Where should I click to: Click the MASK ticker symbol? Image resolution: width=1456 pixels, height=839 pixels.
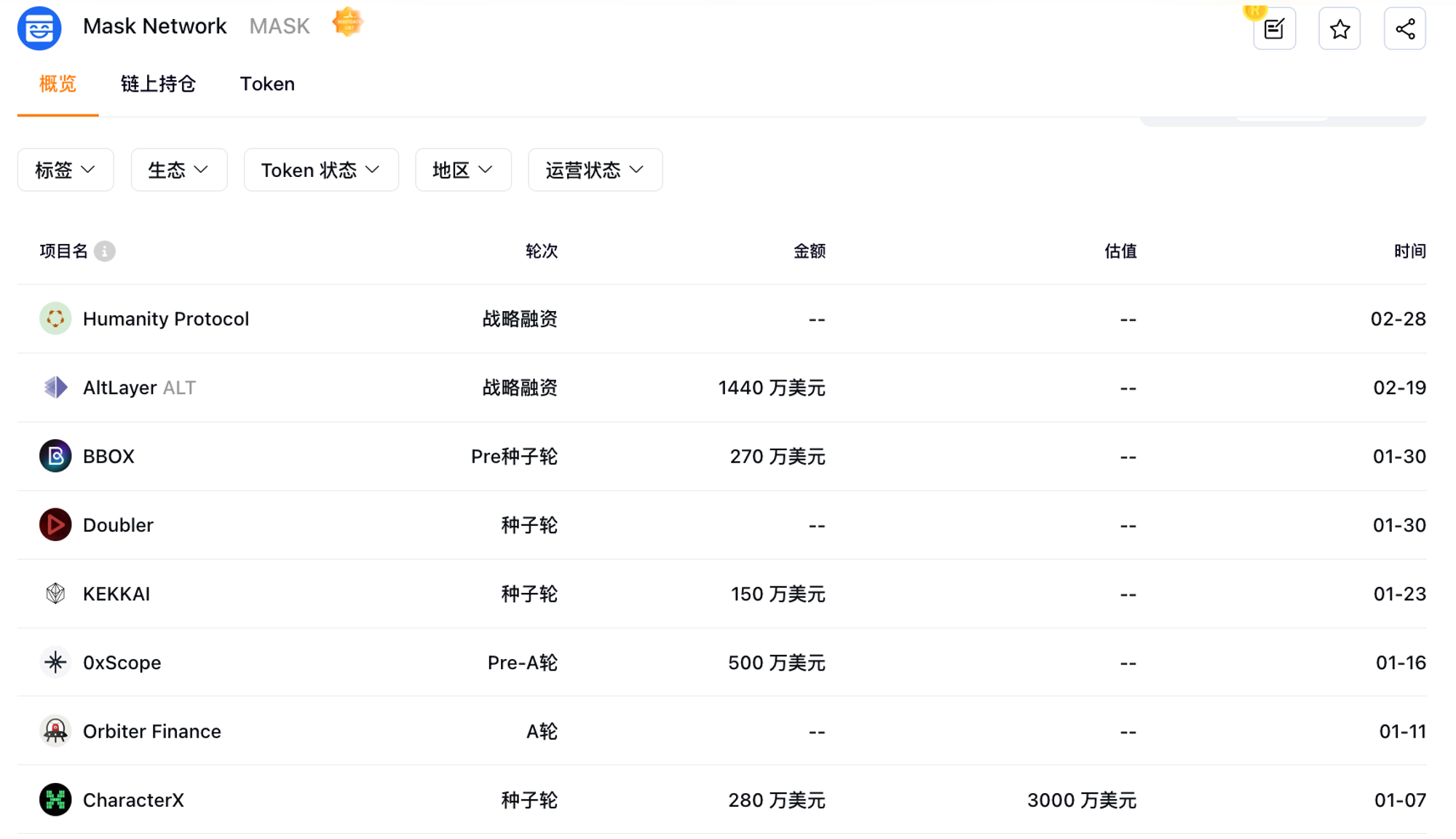[280, 26]
